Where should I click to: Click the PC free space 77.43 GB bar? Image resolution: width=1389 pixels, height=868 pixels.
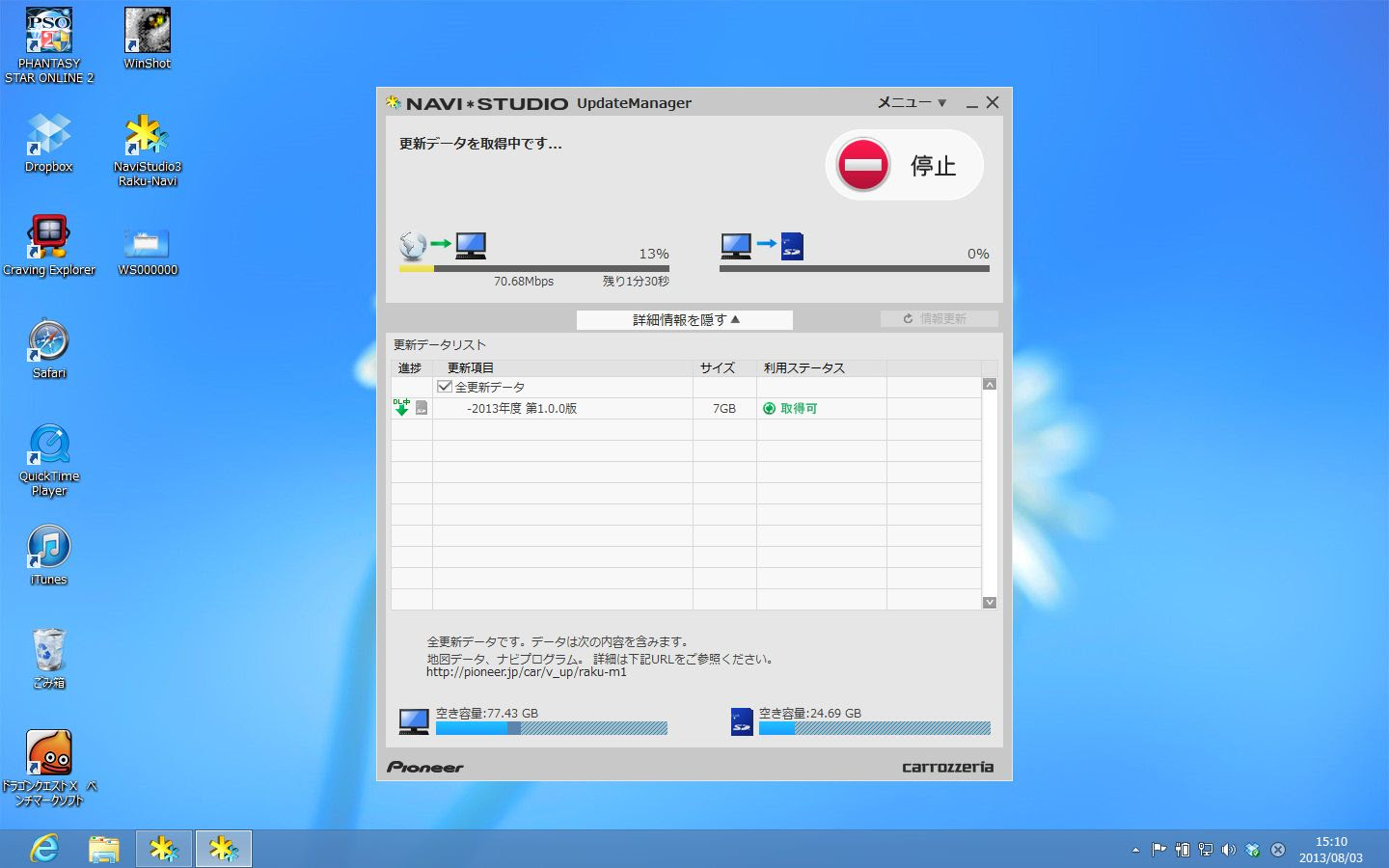[x=552, y=728]
